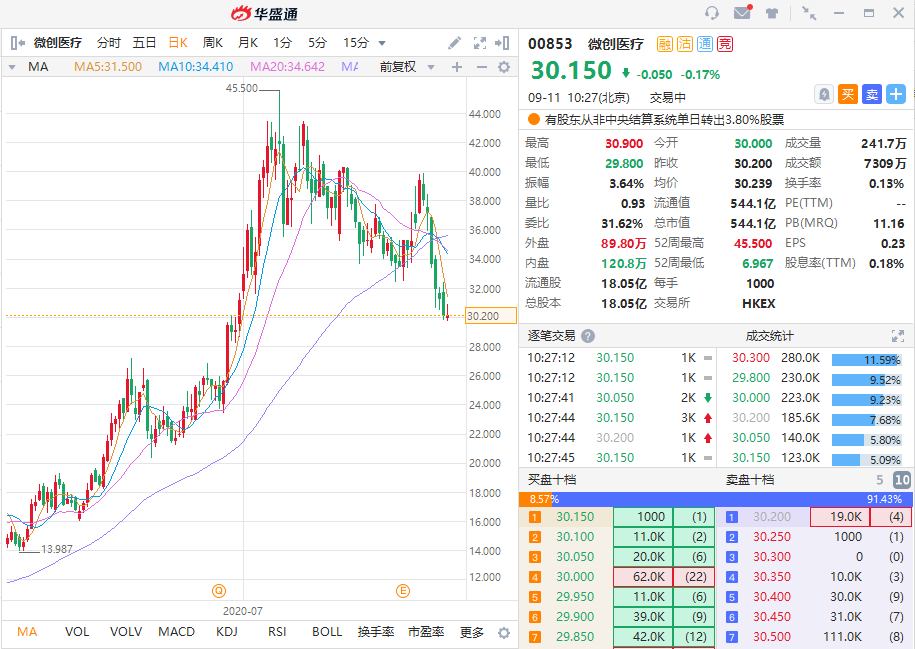Click the 11.59% volume distribution bar

866,360
